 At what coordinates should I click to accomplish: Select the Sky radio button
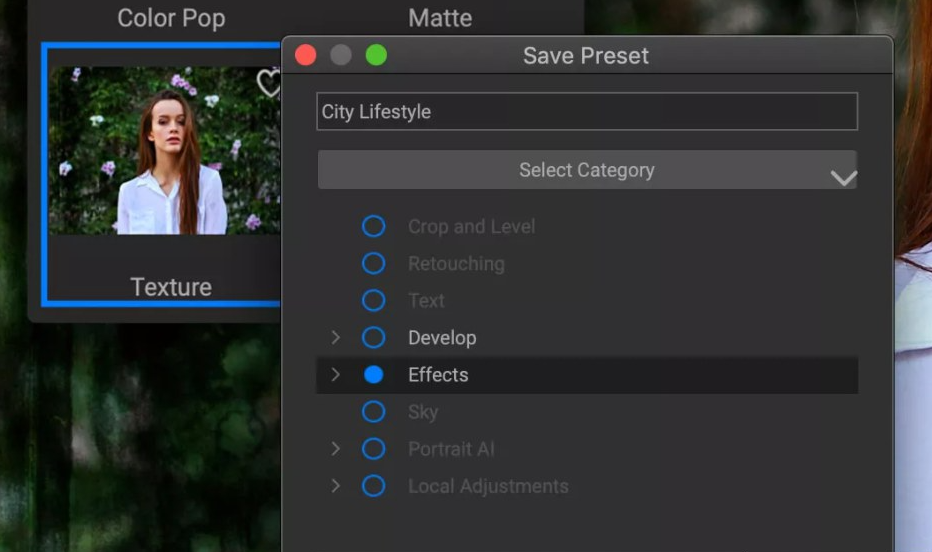point(373,412)
